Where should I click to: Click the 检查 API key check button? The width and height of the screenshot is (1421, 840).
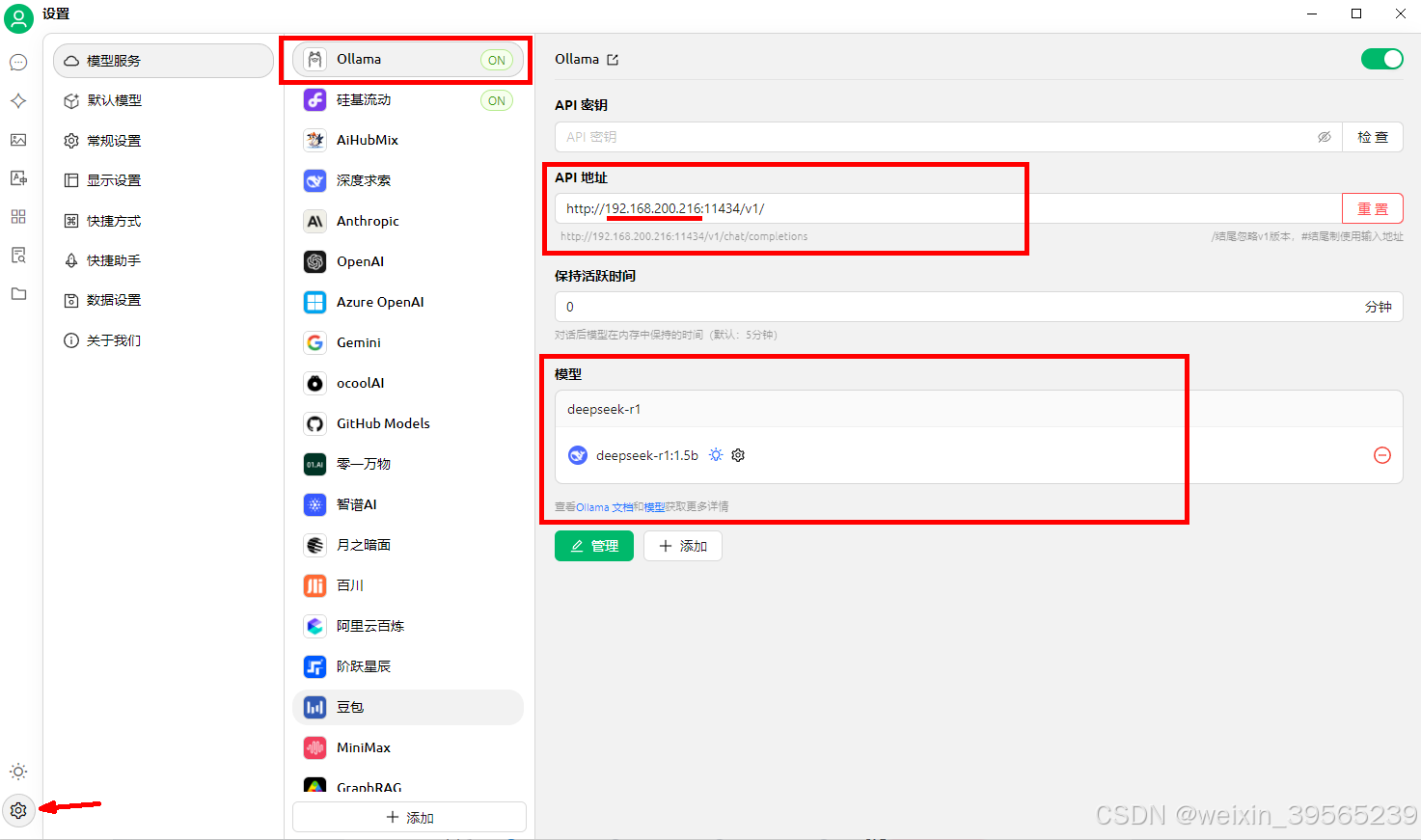[x=1373, y=137]
